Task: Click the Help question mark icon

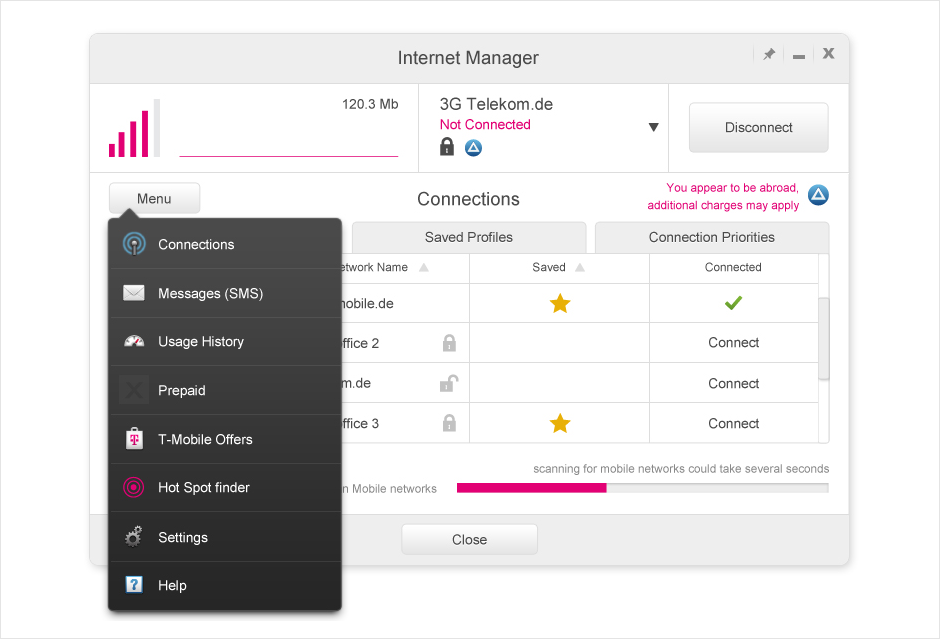Action: [x=134, y=584]
